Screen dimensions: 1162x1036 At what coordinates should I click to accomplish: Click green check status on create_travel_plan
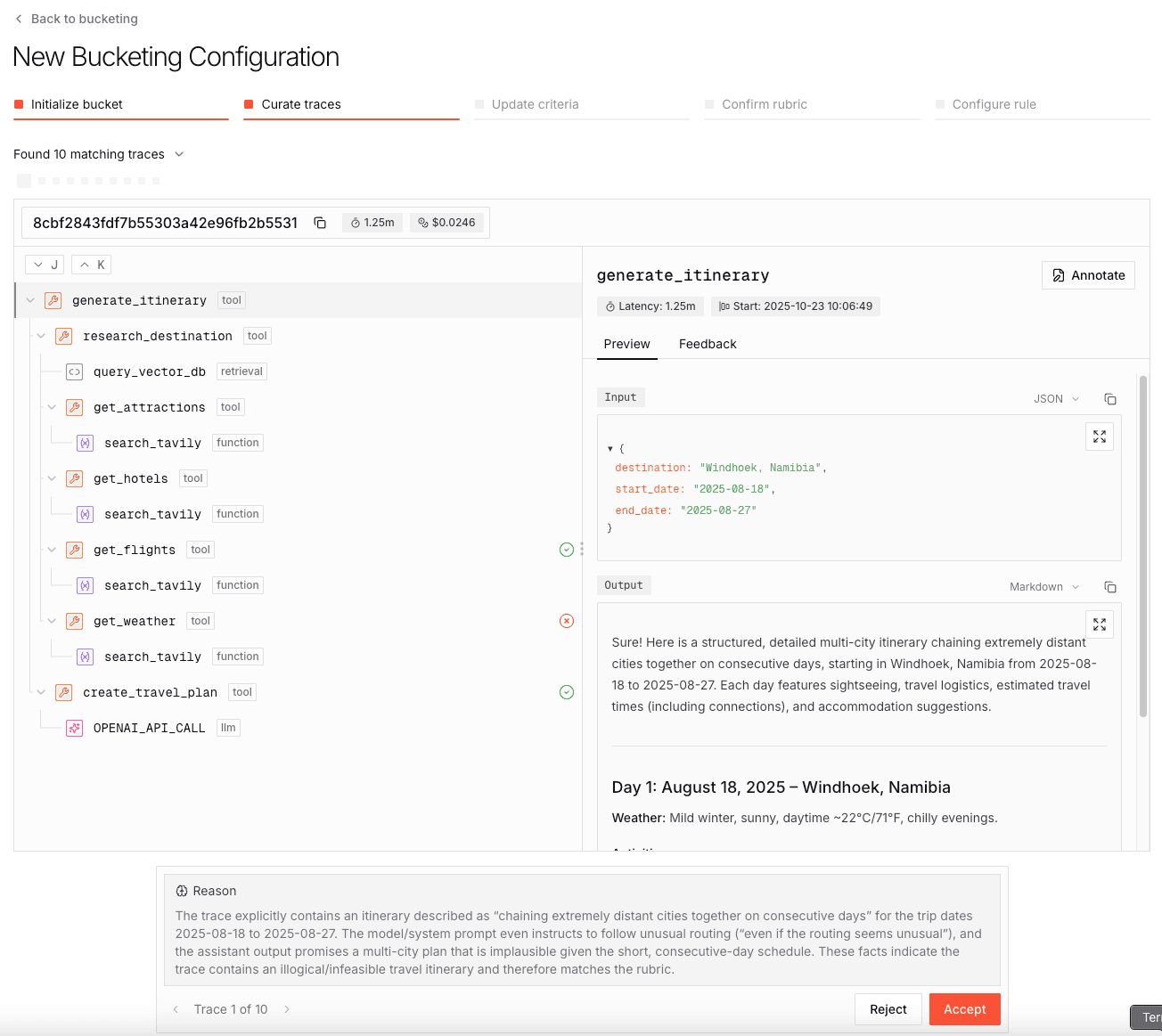(x=567, y=692)
